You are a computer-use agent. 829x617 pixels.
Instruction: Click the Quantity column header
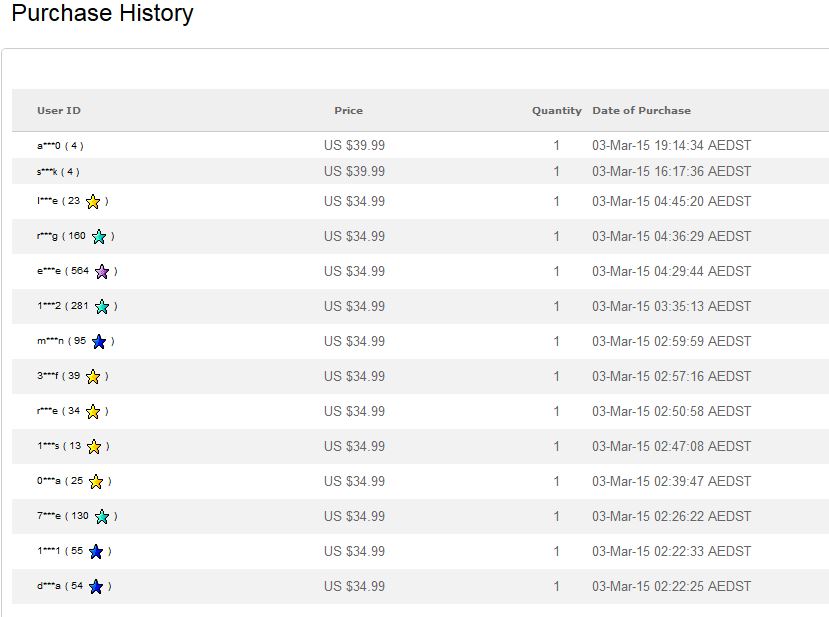click(x=557, y=110)
